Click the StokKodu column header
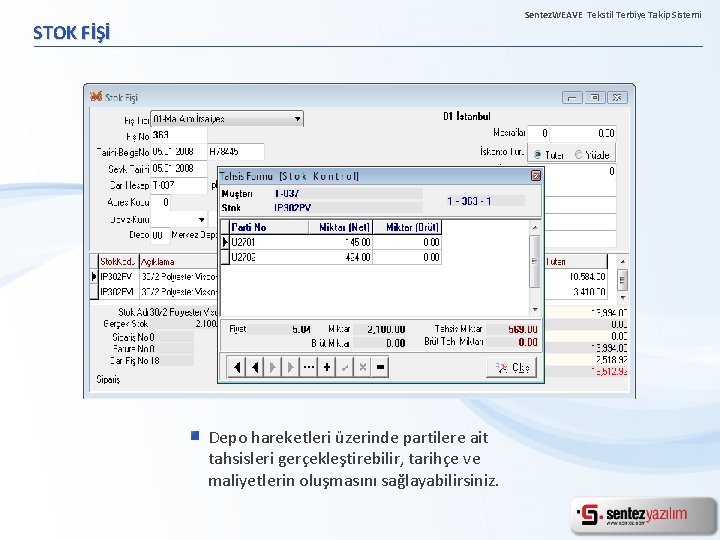The image size is (720, 540). (x=118, y=262)
